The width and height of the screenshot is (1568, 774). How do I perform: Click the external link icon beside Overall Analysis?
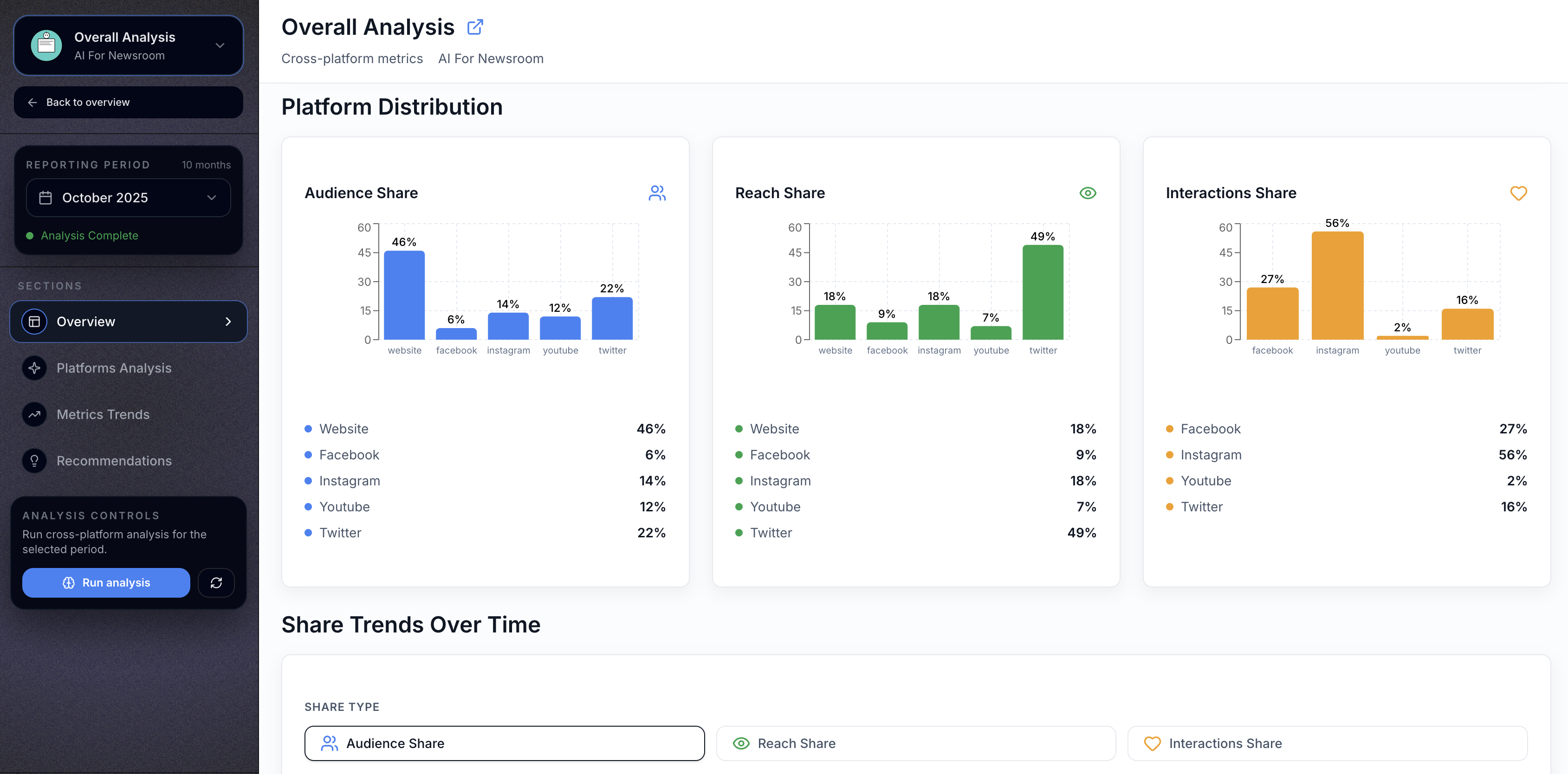(475, 26)
